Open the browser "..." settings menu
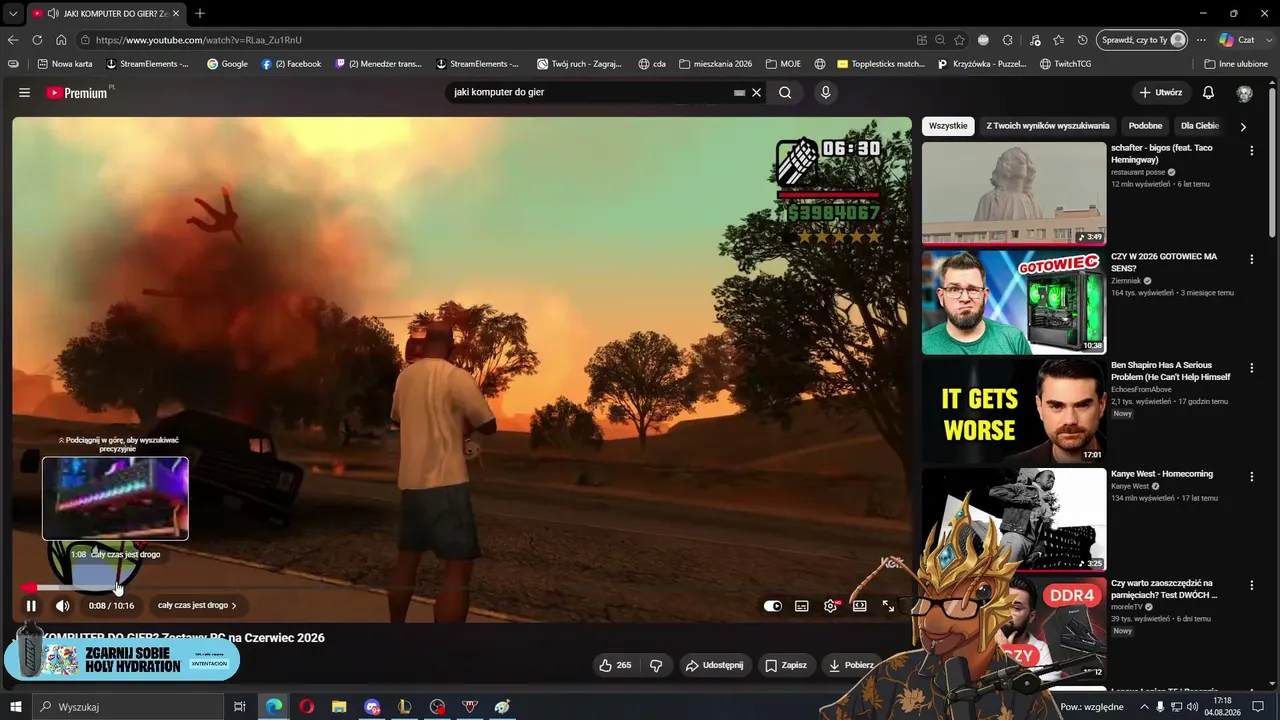 pyautogui.click(x=1201, y=40)
